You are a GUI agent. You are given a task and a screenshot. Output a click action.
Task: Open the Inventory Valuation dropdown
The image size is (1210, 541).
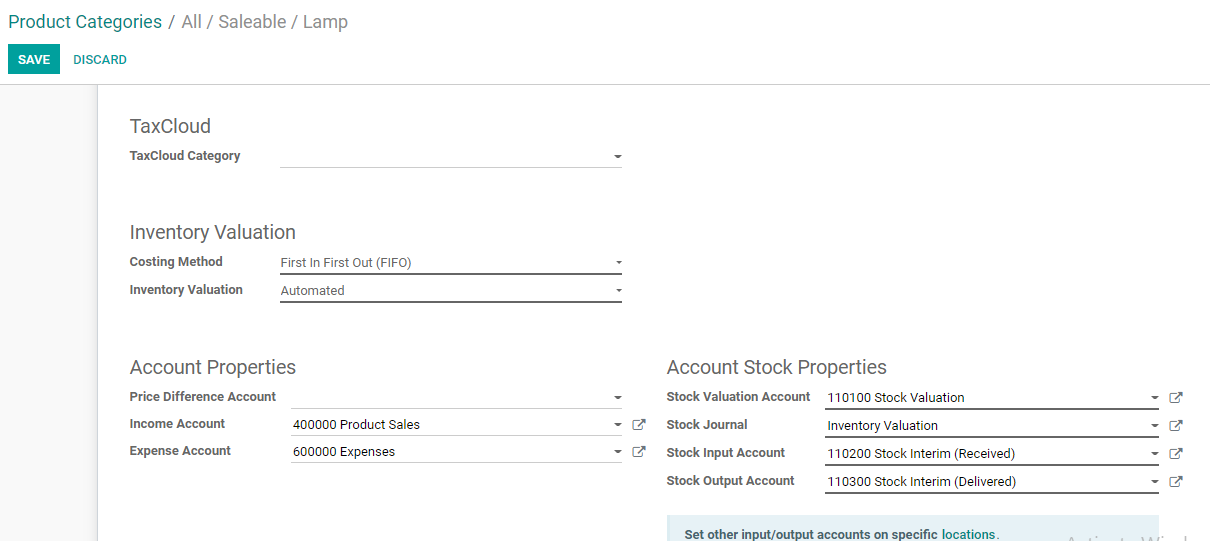coord(617,291)
